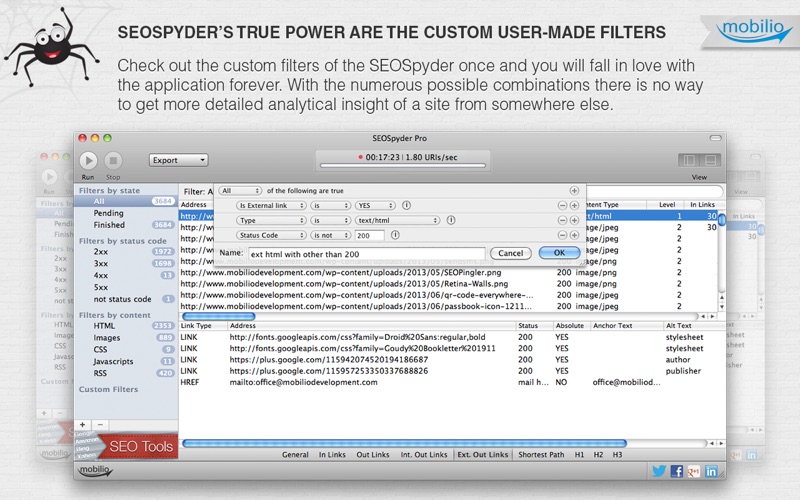The height and width of the screenshot is (500, 800).
Task: Select the Finished state filter
Action: pyautogui.click(x=126, y=224)
